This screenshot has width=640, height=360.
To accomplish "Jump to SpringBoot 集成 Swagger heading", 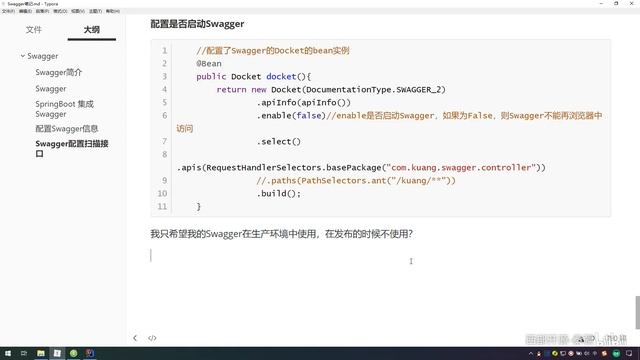I will click(64, 109).
